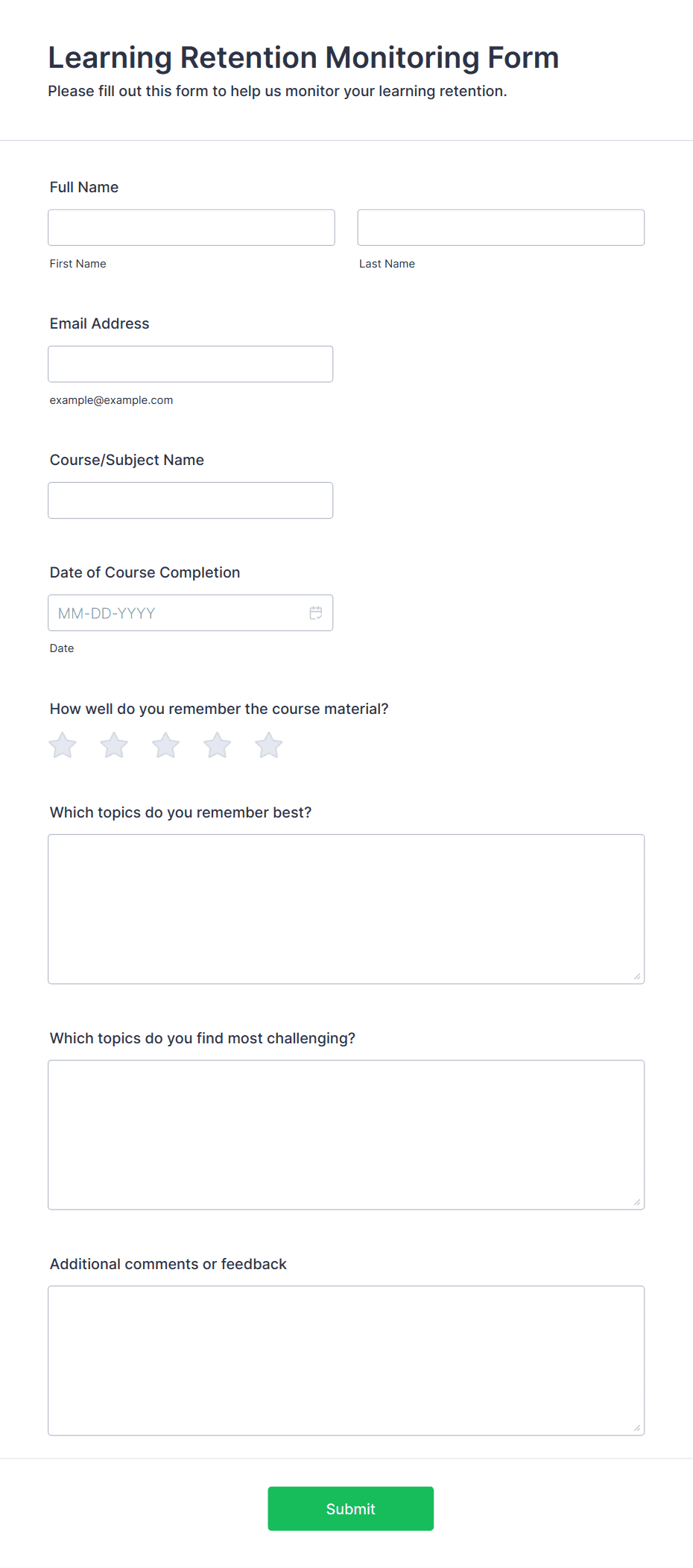The width and height of the screenshot is (693, 1568).
Task: Open the calendar picker icon
Action: coord(316,613)
